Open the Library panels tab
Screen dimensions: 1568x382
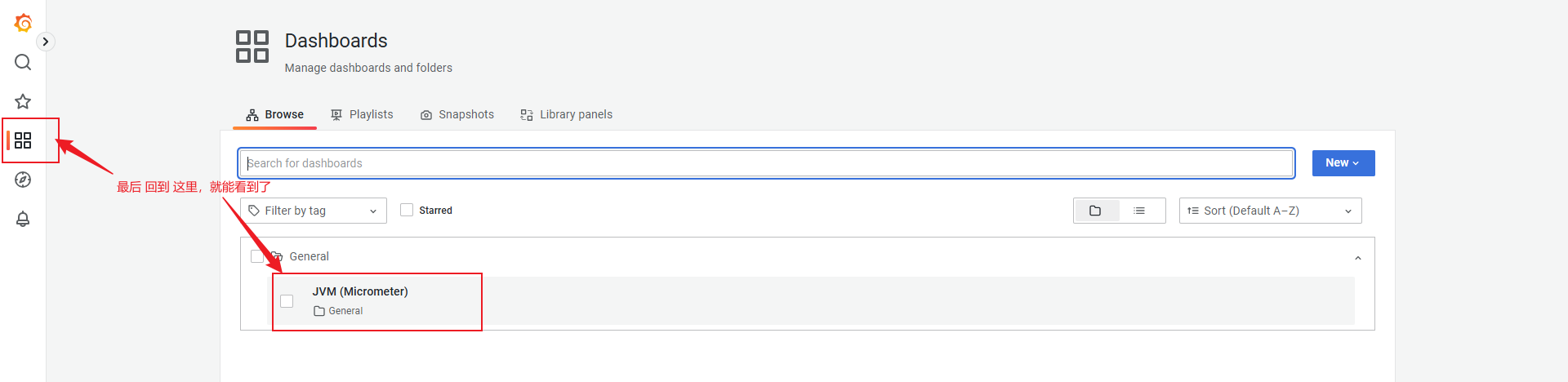pos(567,114)
